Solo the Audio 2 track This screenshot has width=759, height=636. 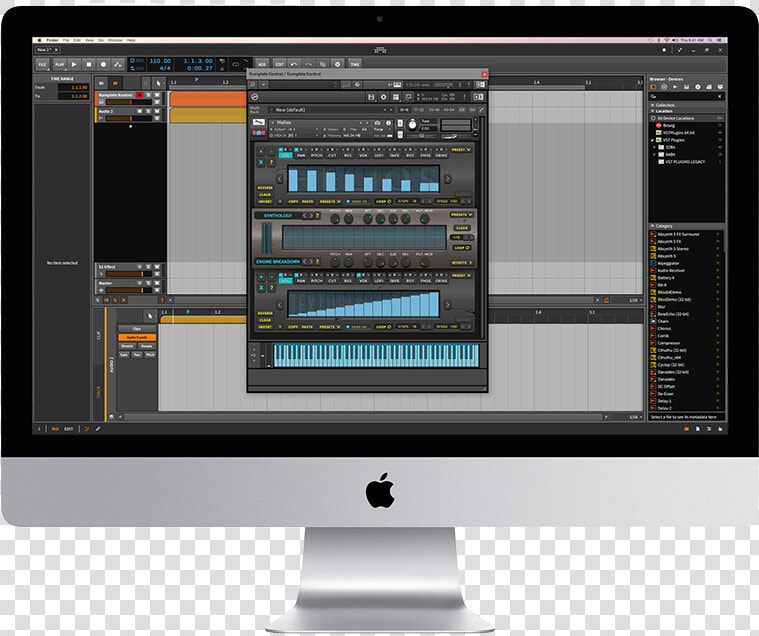[x=149, y=111]
